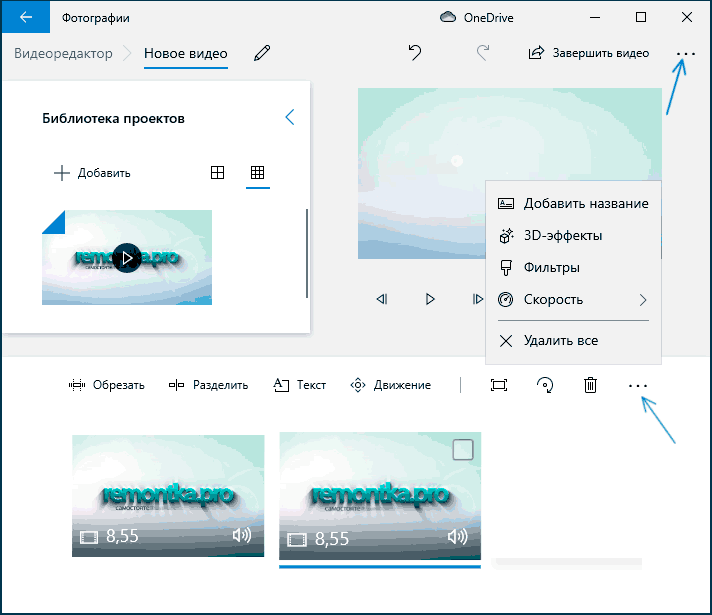Screen dimensions: 712x615
Task: Collapse the Библиотека проектов panel
Action: coord(290,117)
